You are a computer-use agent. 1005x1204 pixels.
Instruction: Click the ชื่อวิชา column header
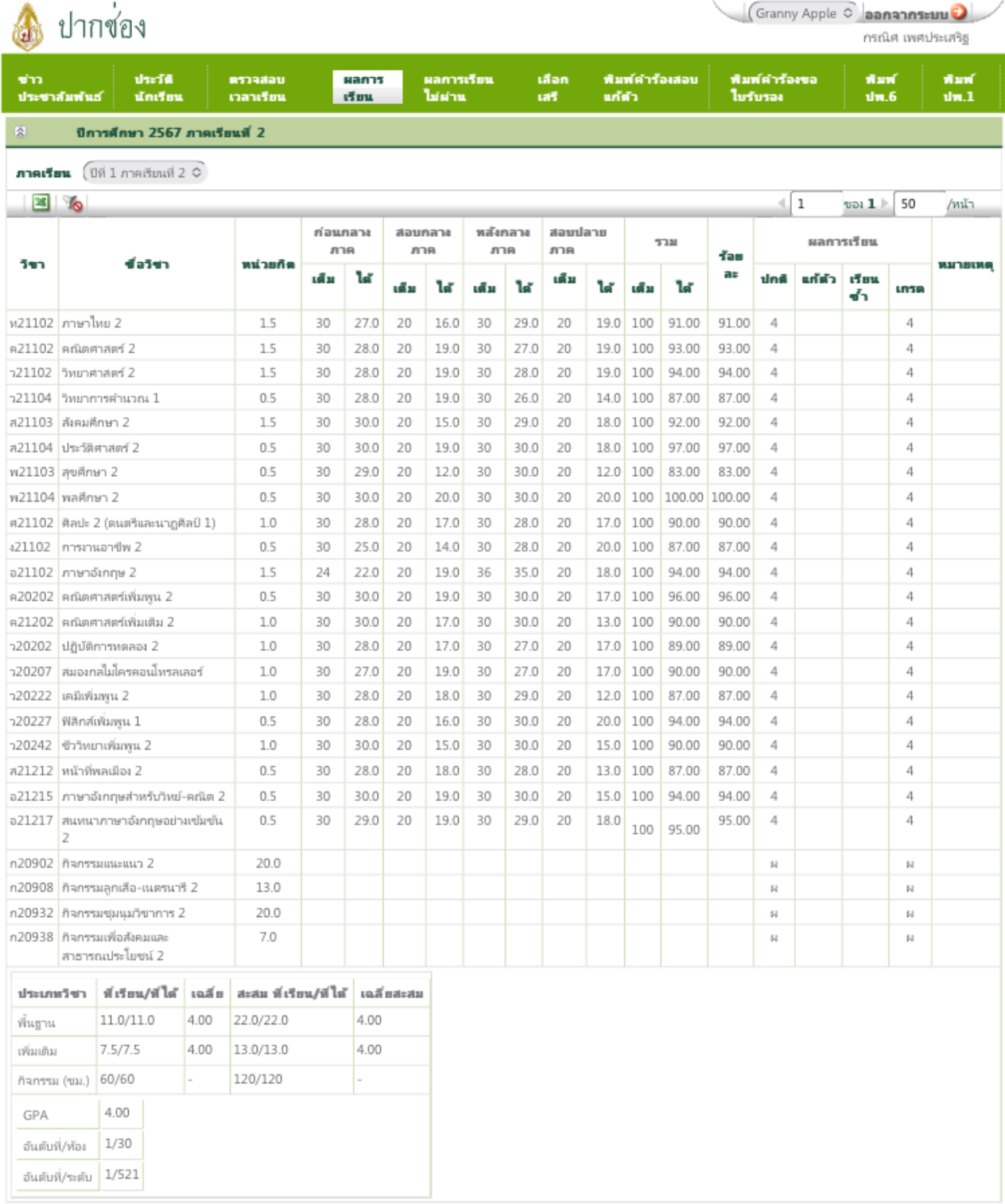tap(147, 264)
